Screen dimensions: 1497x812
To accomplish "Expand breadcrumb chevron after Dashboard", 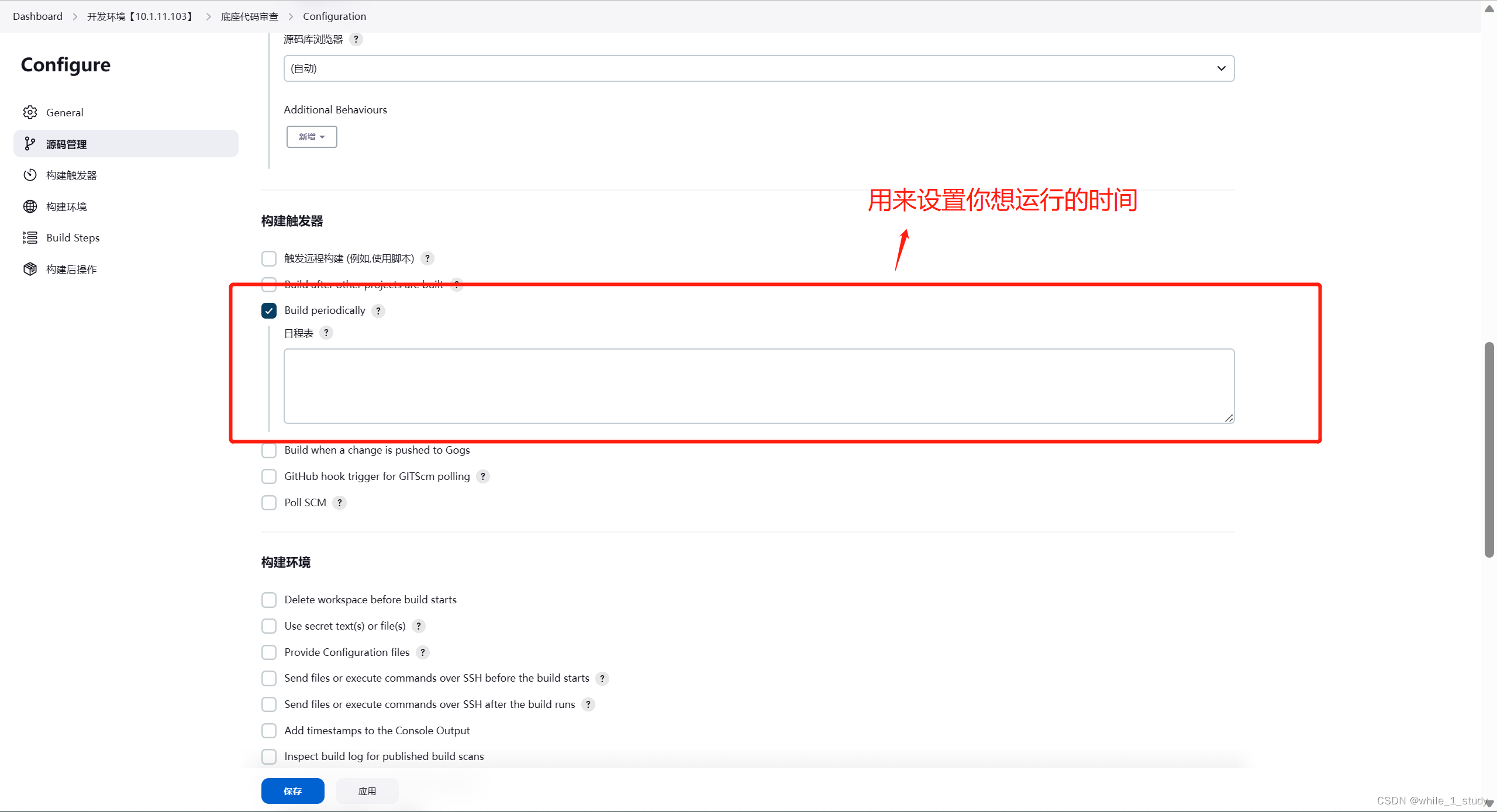I will click(75, 16).
